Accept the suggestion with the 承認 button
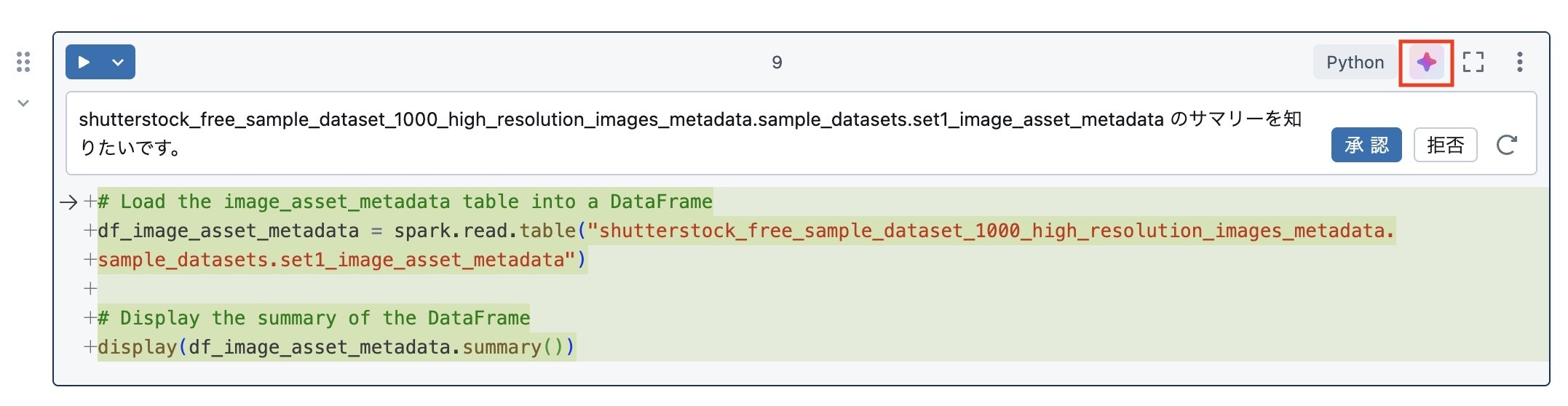Viewport: 1568px width, 406px height. (x=1366, y=145)
